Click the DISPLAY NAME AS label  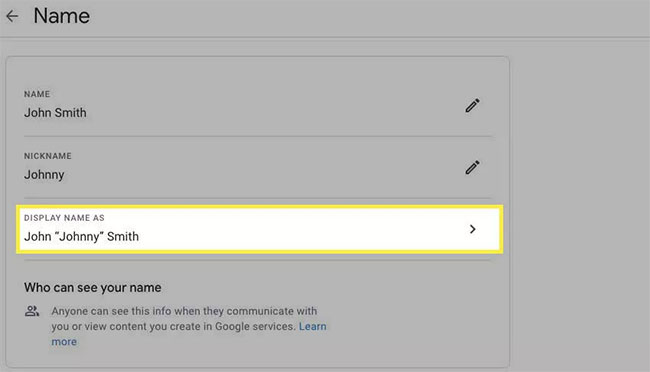pos(64,218)
